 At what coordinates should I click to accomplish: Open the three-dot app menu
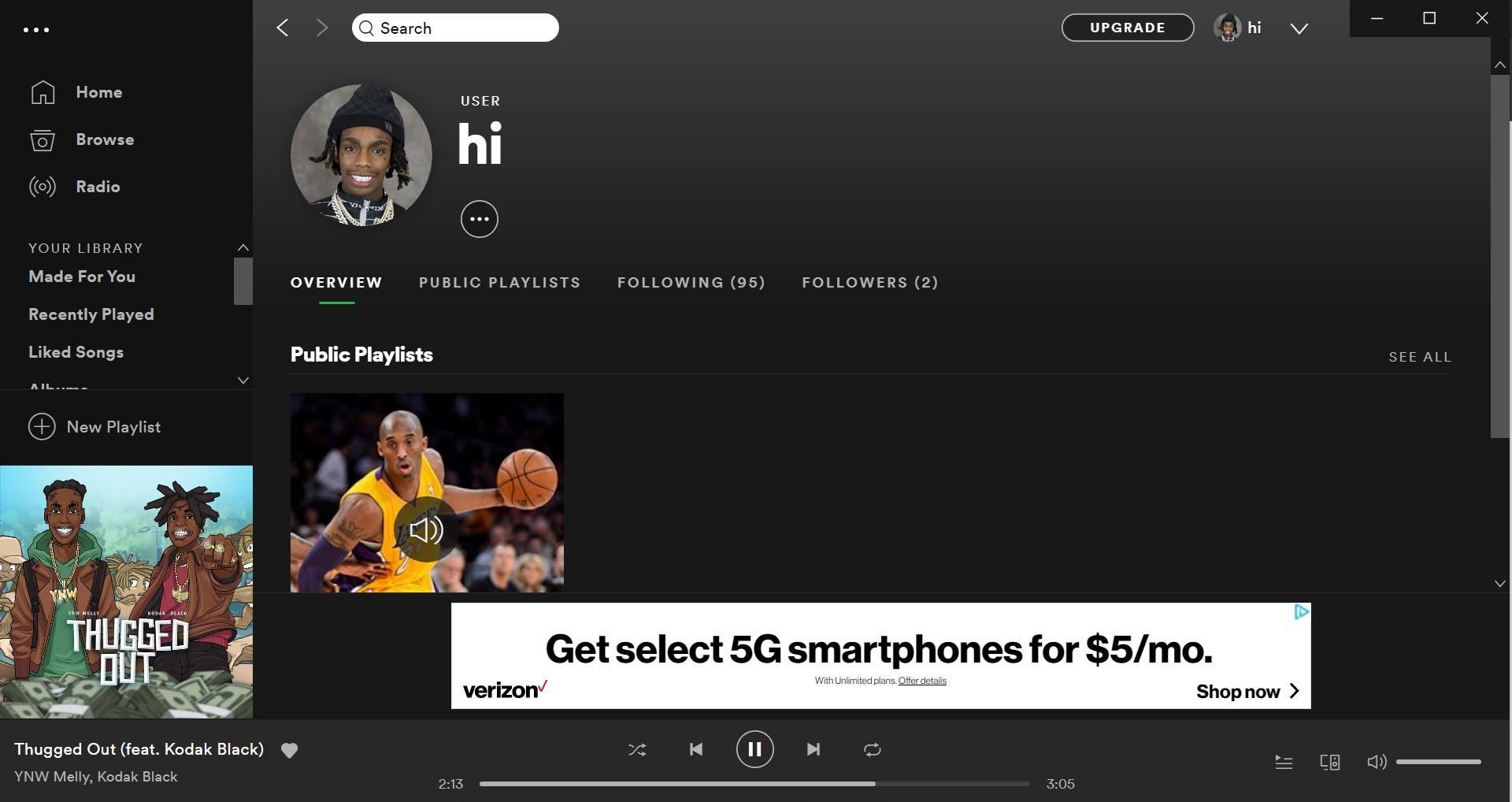(36, 30)
